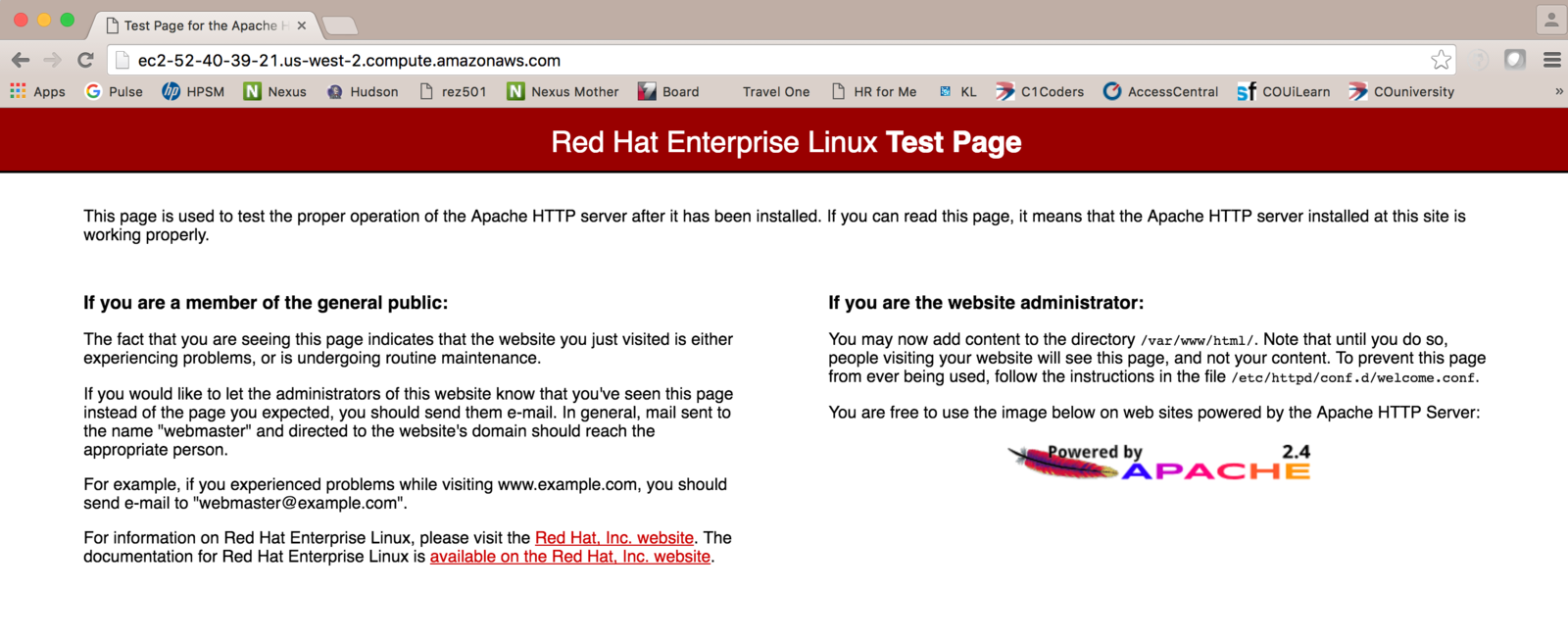The image size is (1568, 641).
Task: Close the Test Page tab
Action: point(302,25)
